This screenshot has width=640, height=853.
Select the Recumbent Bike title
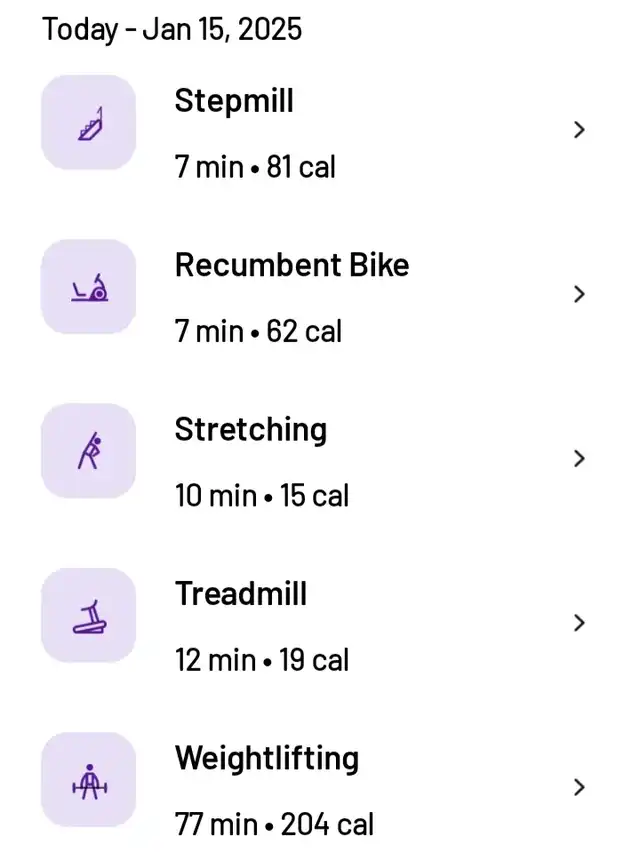tap(292, 265)
